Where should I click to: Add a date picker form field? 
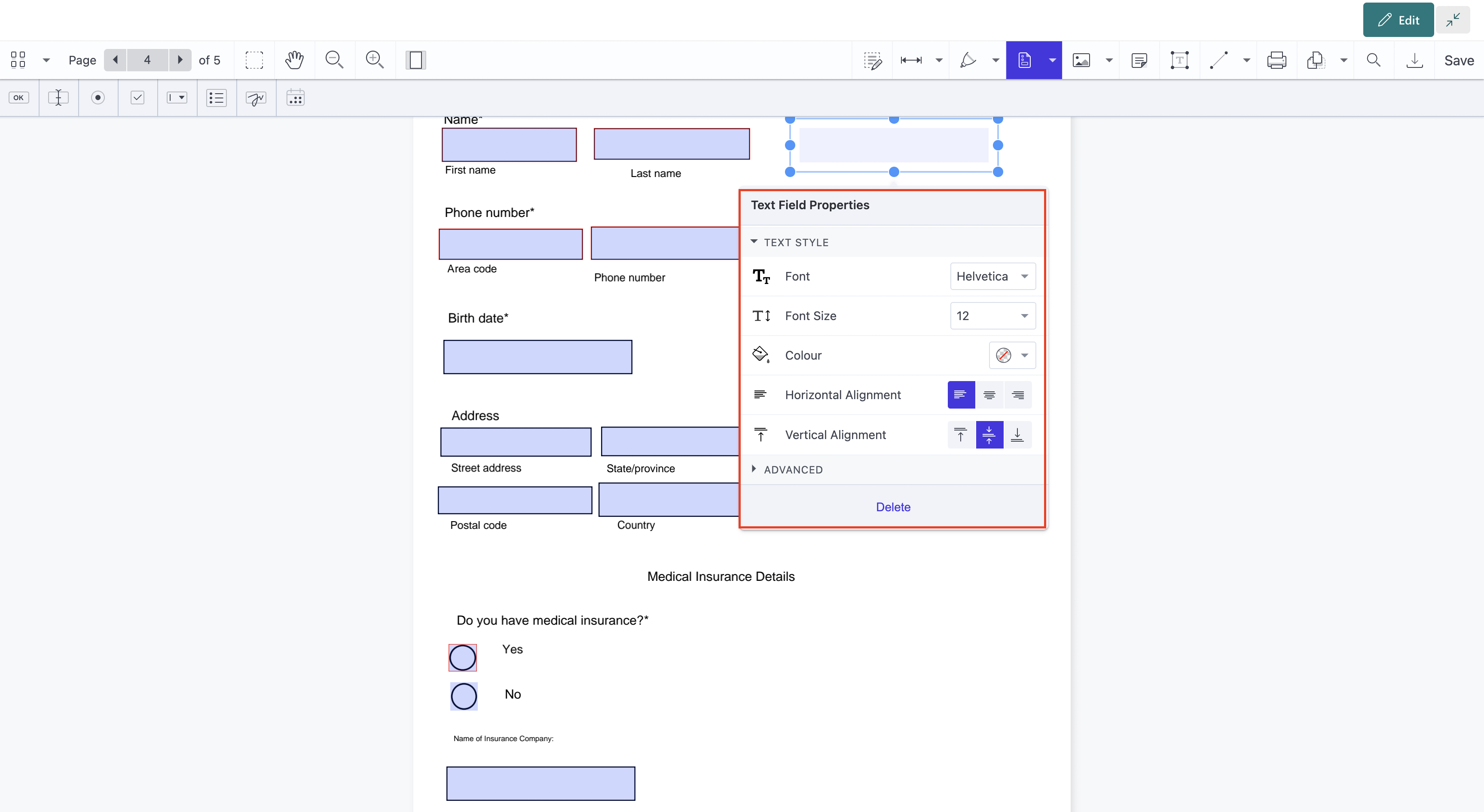pyautogui.click(x=295, y=98)
